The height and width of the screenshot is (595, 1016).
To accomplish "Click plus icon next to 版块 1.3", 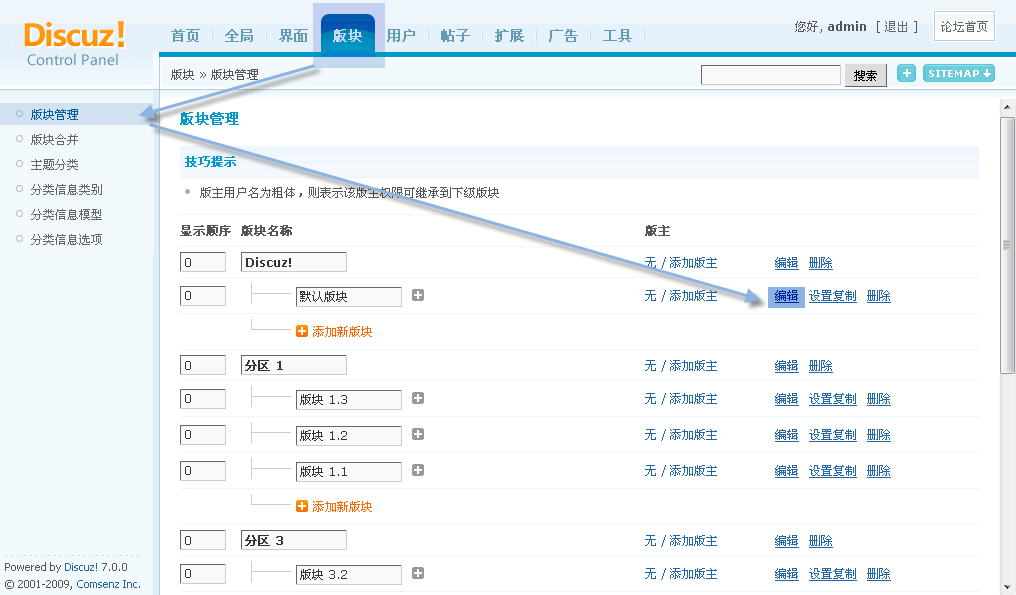I will [418, 399].
